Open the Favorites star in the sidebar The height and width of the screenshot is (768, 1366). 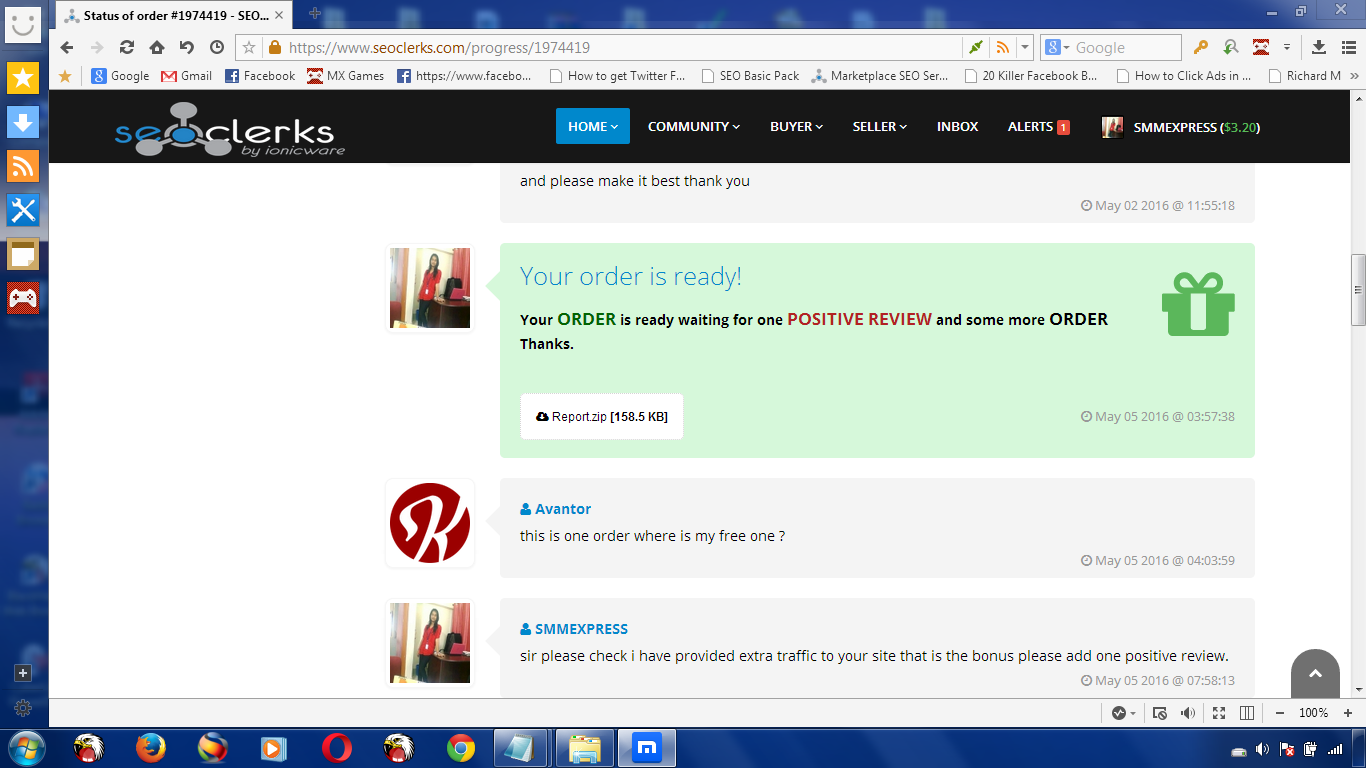(23, 77)
